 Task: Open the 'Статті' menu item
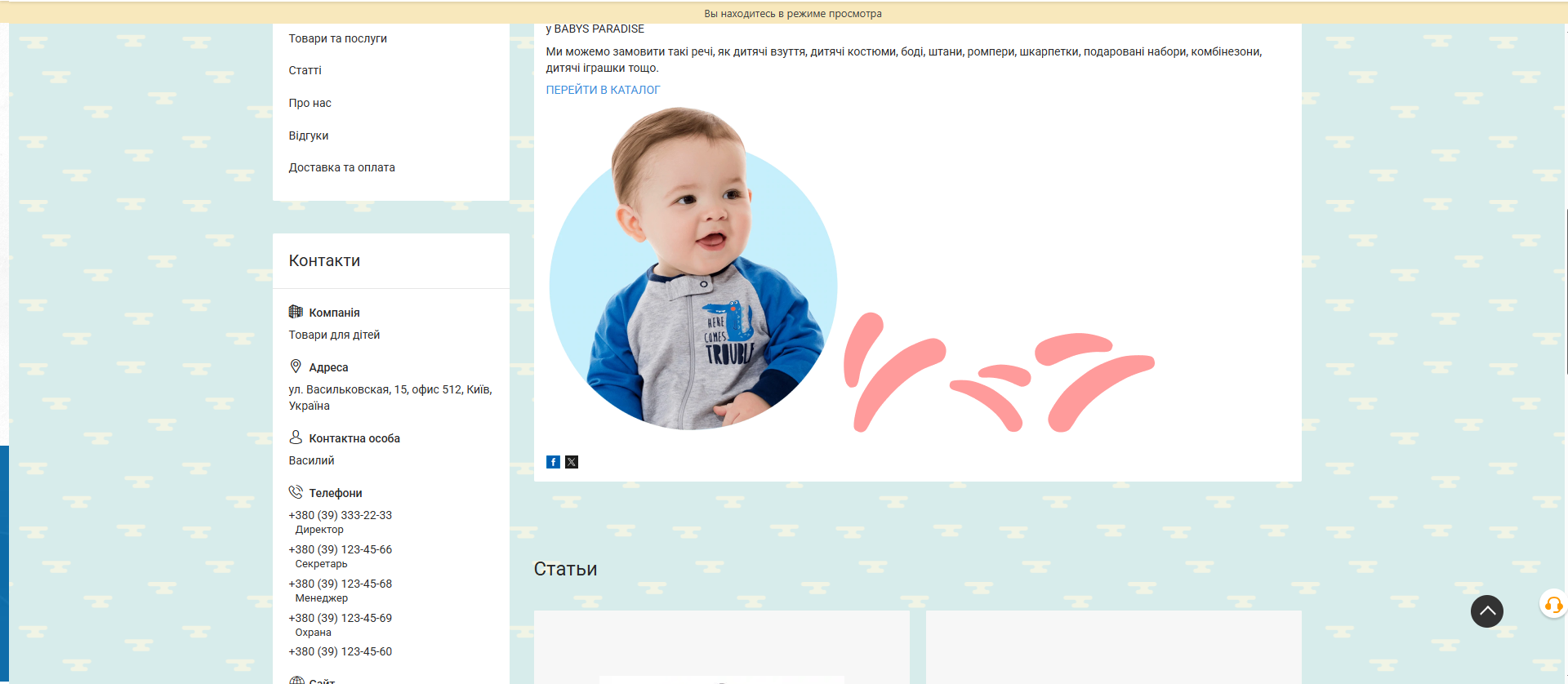coord(305,70)
